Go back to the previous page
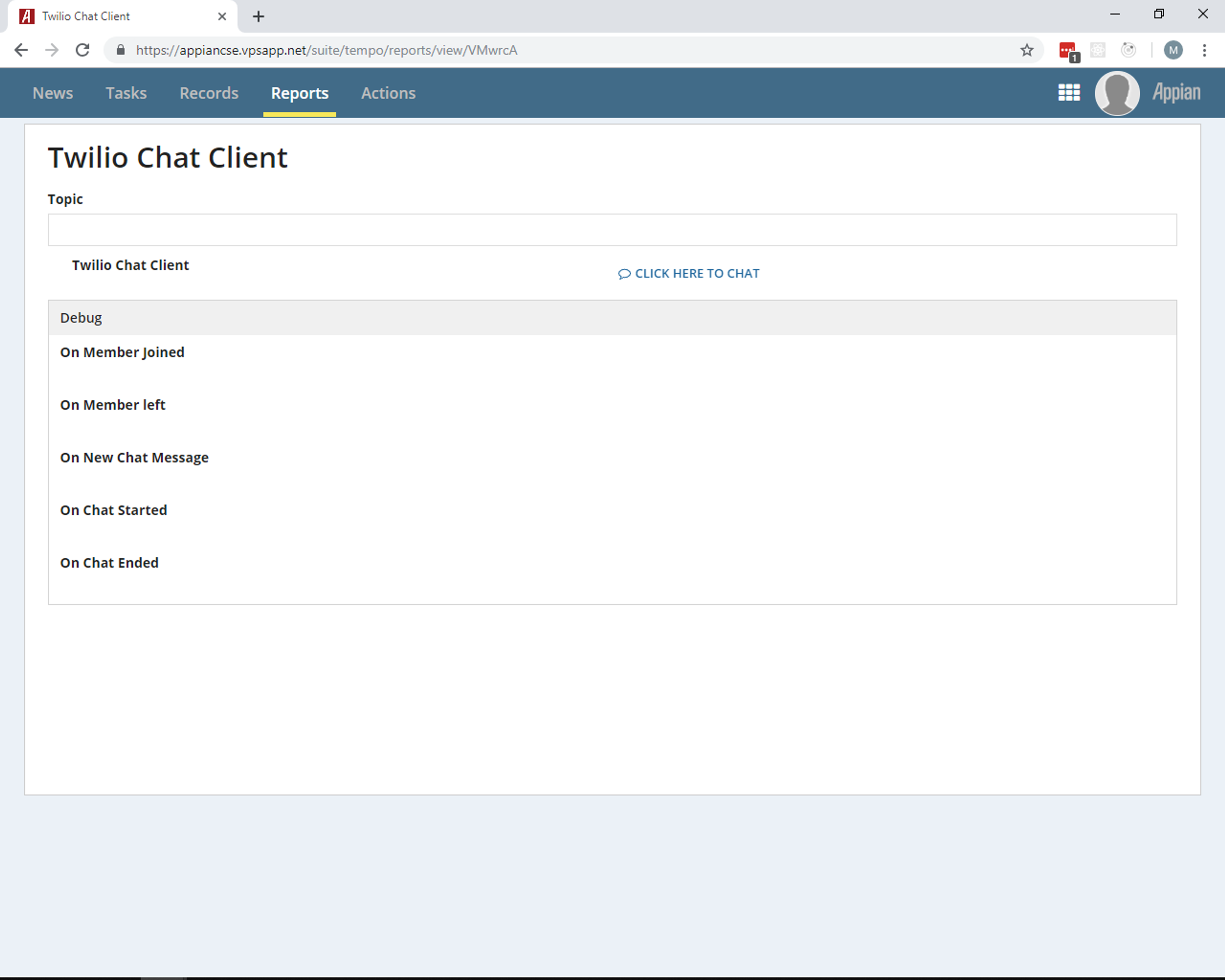 (x=21, y=50)
